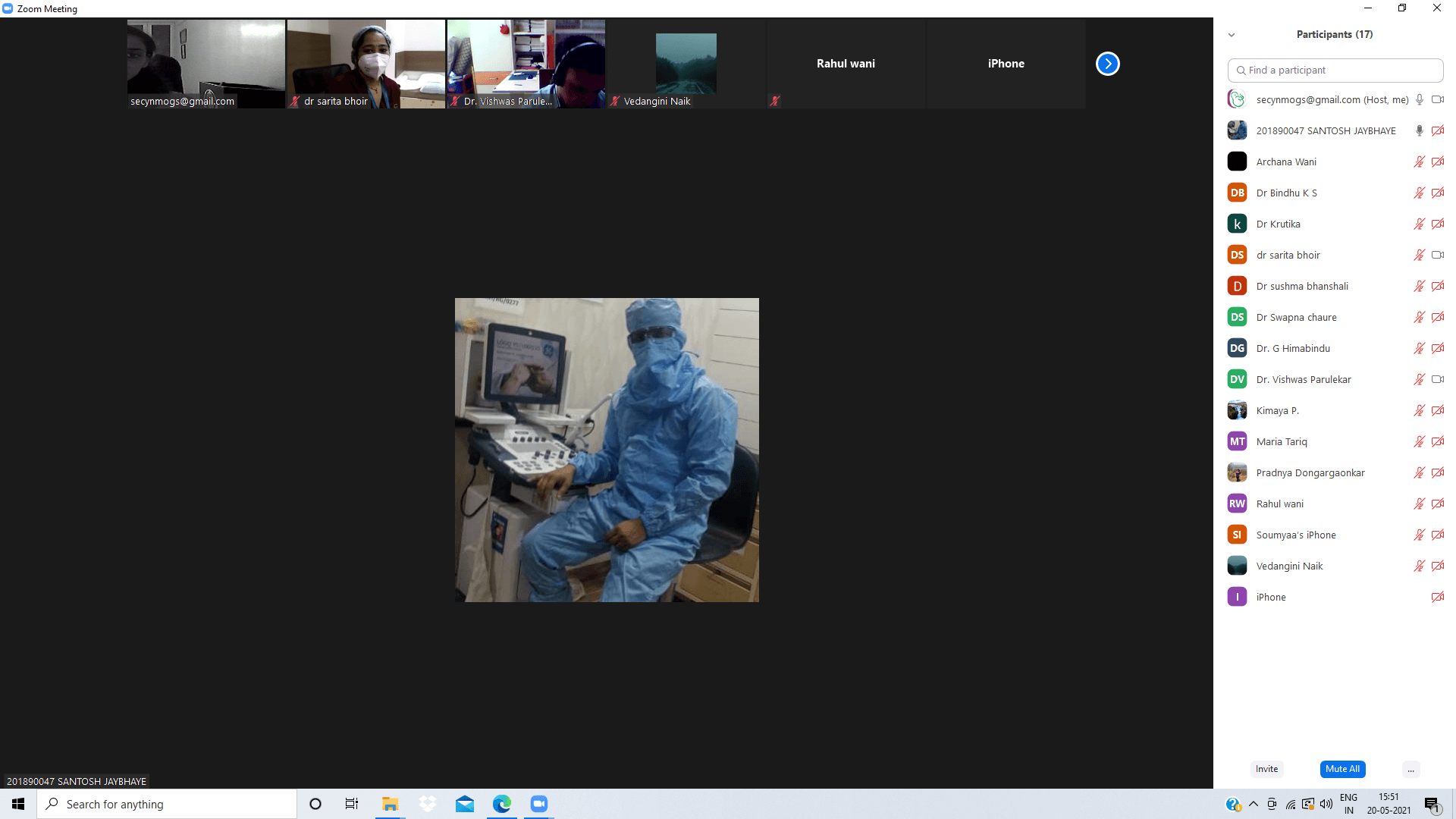Screen dimensions: 1456x819
Task: Click Dr. Vishwas Parulekar's video camera icon
Action: tap(1437, 379)
